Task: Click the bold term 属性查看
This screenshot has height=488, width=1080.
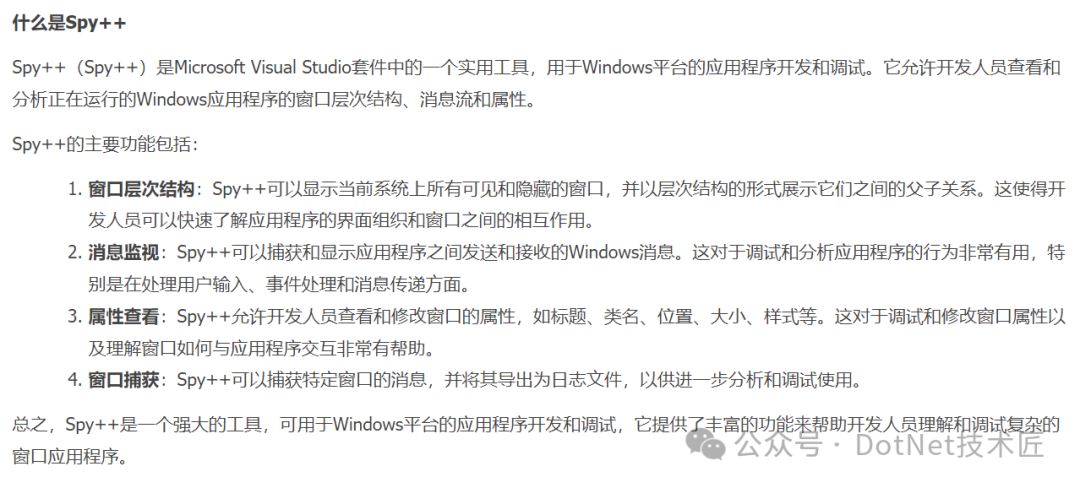Action: pos(124,317)
